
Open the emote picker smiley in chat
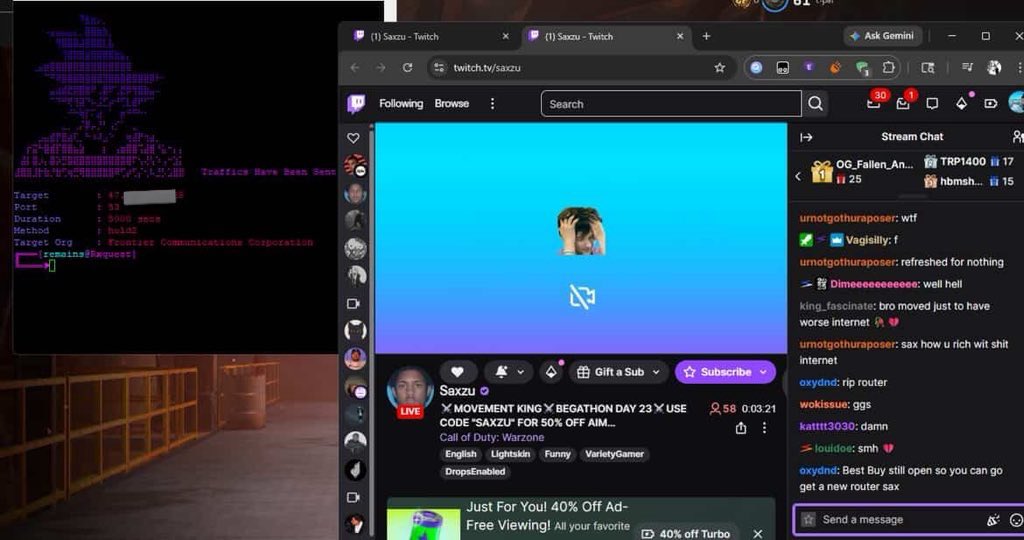[1016, 520]
